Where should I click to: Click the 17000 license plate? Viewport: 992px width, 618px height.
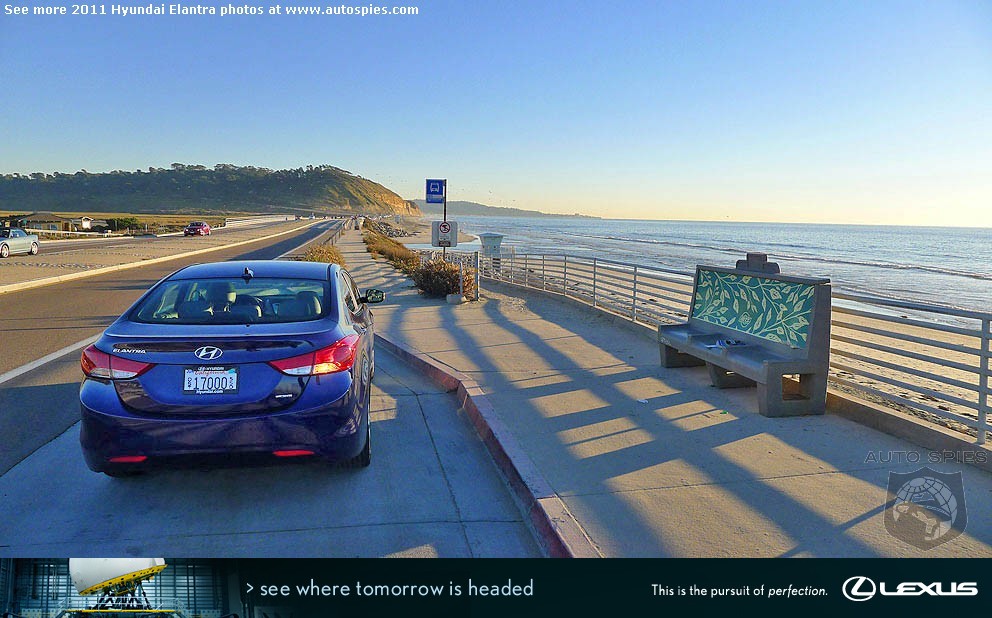tap(211, 380)
